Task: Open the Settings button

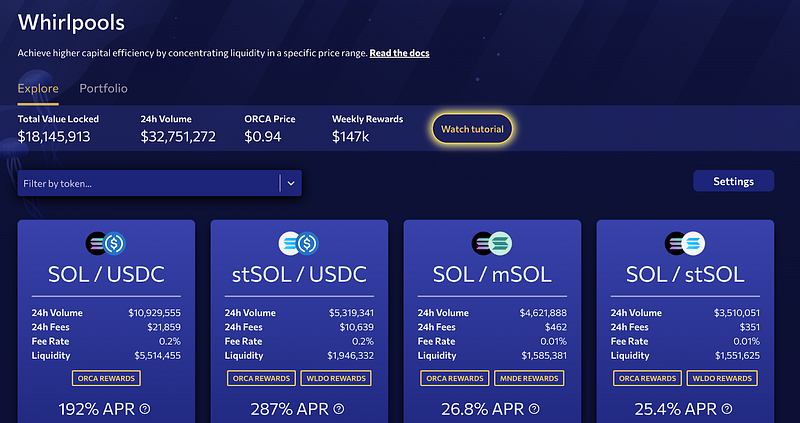Action: pyautogui.click(x=733, y=181)
